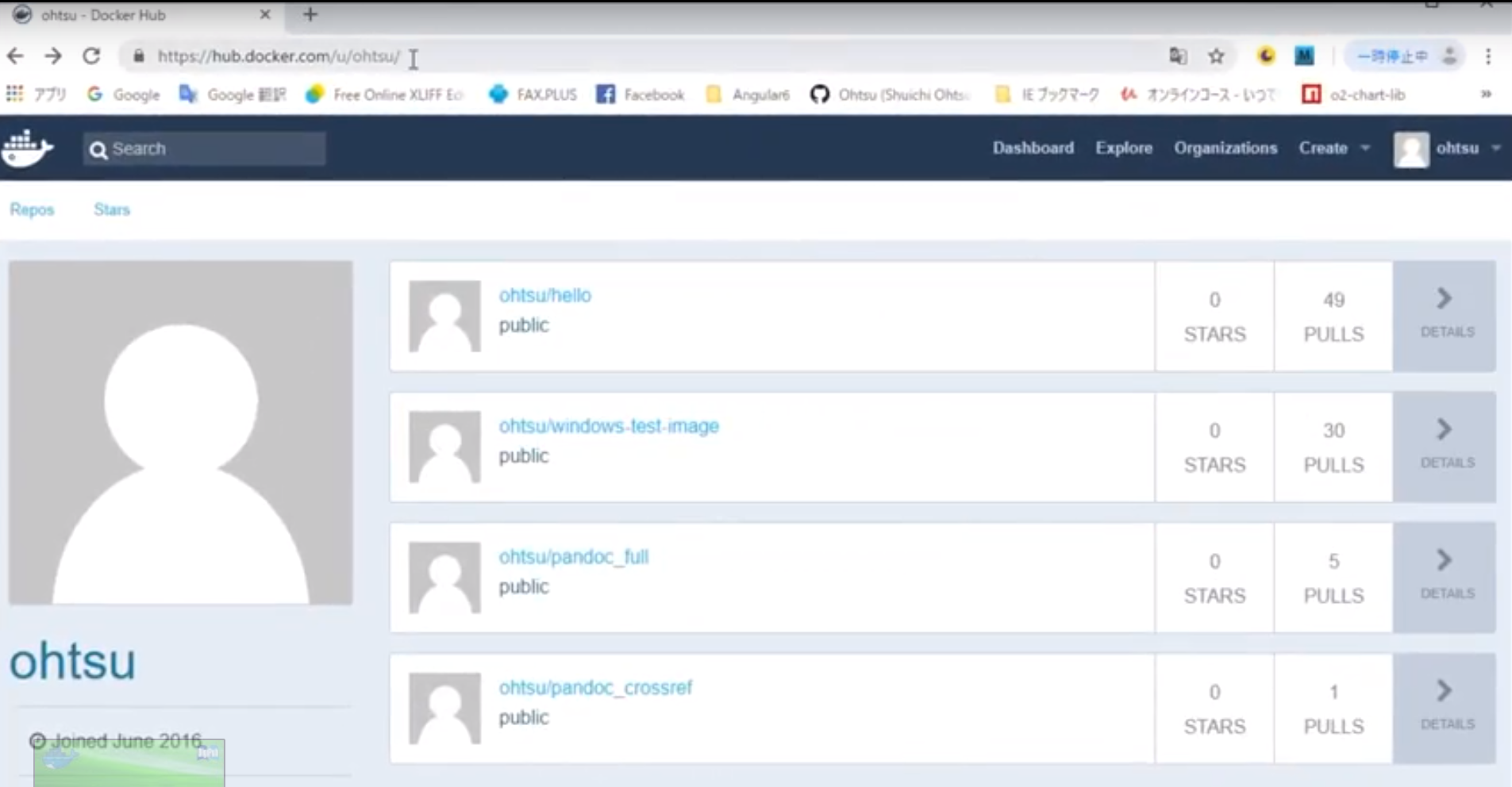Click the ohtsu/pandoc_crossref repository avatar
The width and height of the screenshot is (1512, 787).
pos(444,708)
